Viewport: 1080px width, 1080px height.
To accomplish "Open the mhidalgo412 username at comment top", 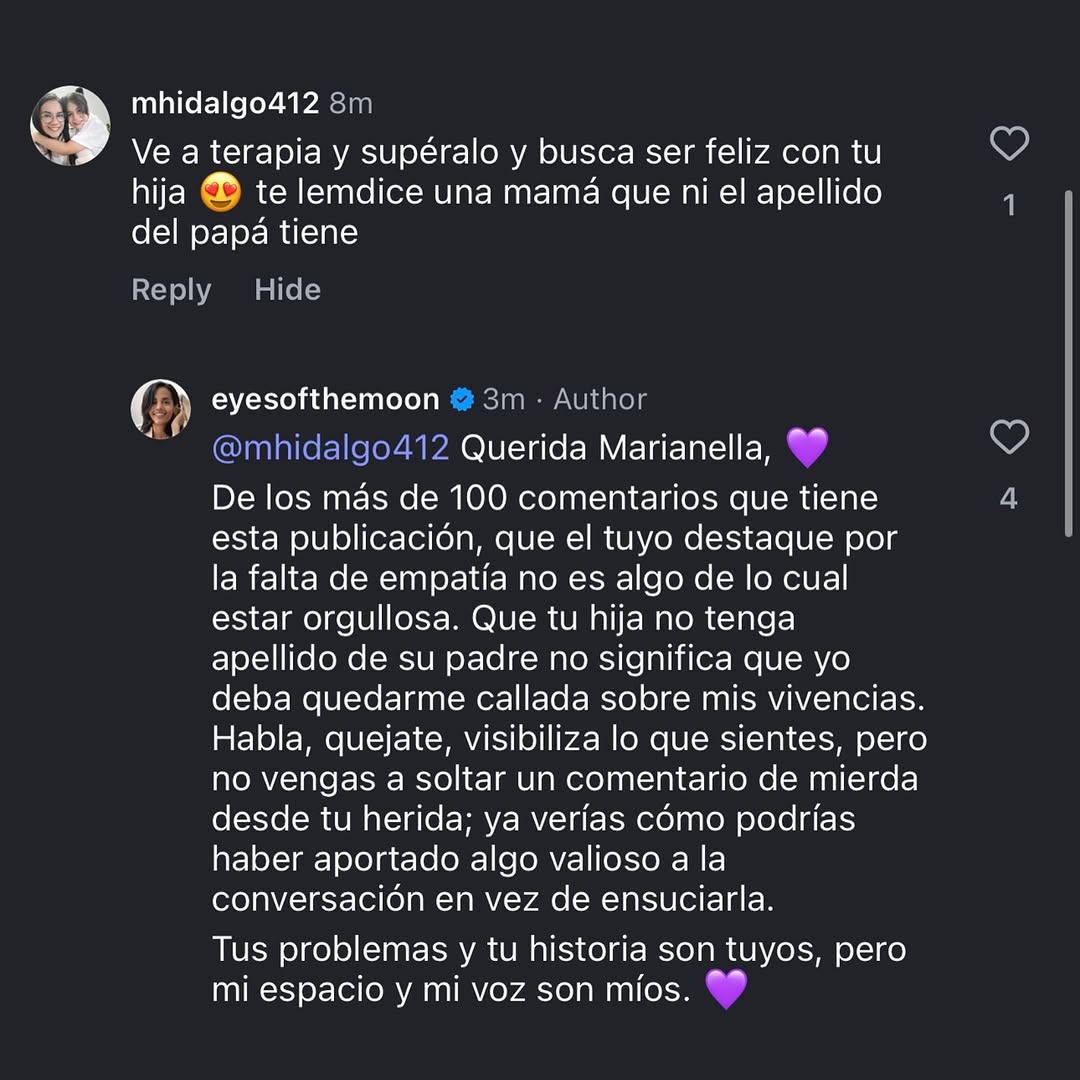I will [225, 103].
